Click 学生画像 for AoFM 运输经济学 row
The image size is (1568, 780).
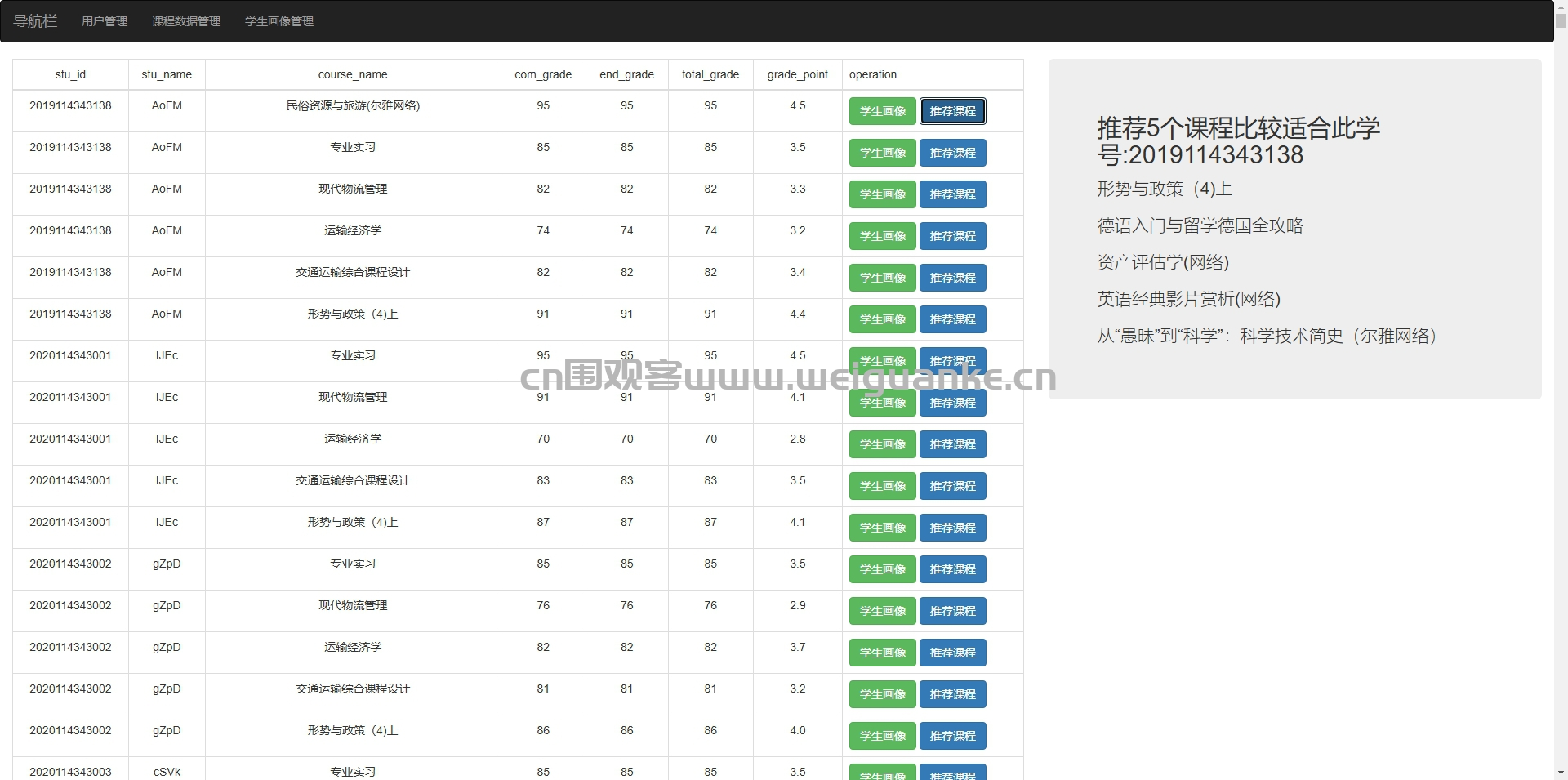click(x=883, y=236)
